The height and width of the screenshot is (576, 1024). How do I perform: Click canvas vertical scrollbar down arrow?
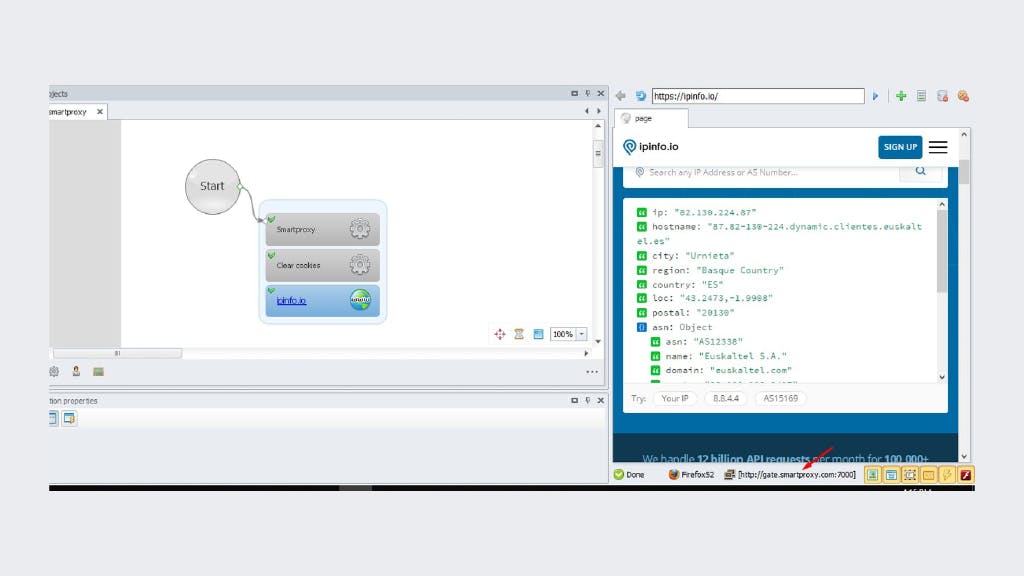click(x=598, y=341)
